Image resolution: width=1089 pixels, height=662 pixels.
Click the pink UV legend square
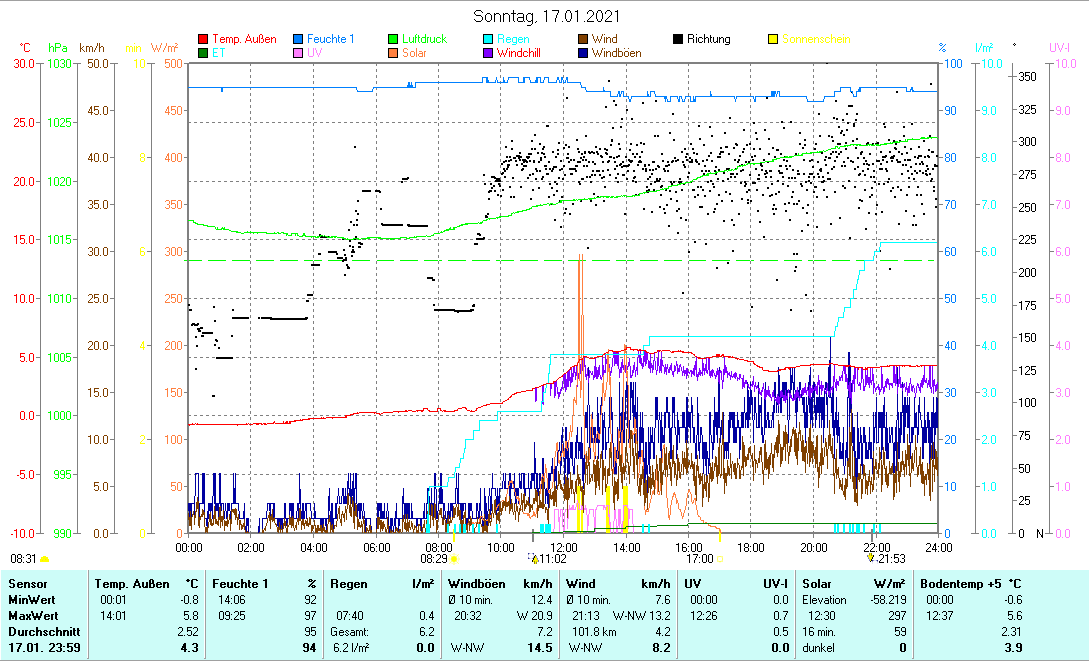pos(299,53)
